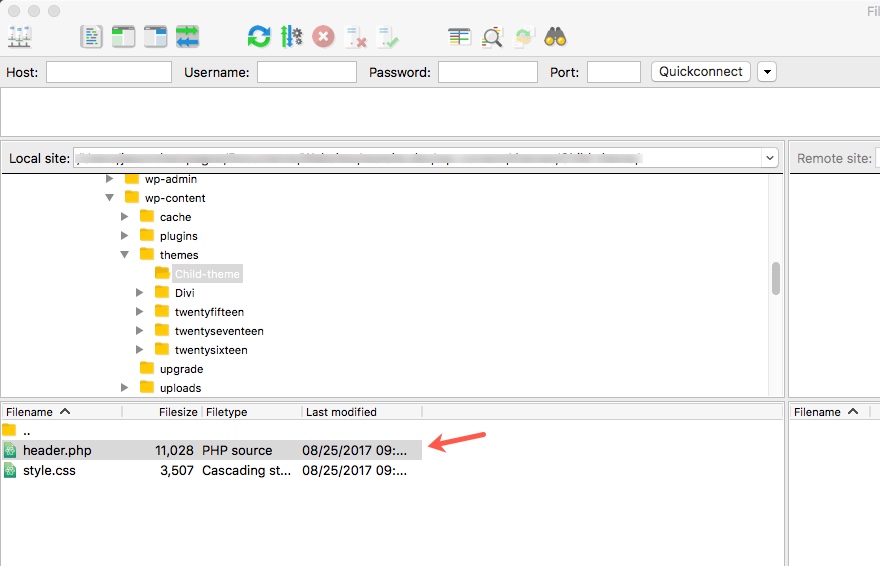Click the Quickconnect button
880x566 pixels.
pos(700,72)
